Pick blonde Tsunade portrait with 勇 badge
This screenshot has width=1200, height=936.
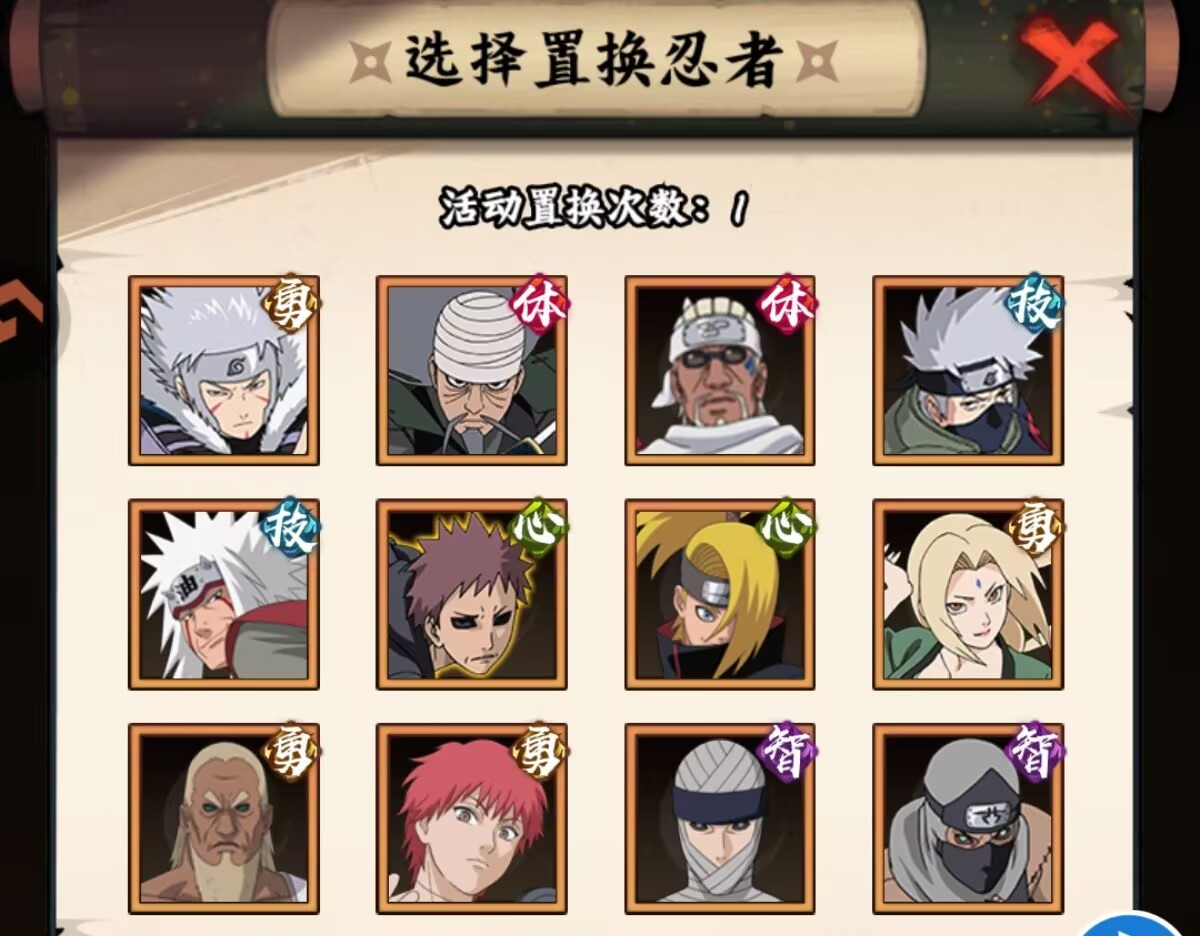click(x=968, y=595)
